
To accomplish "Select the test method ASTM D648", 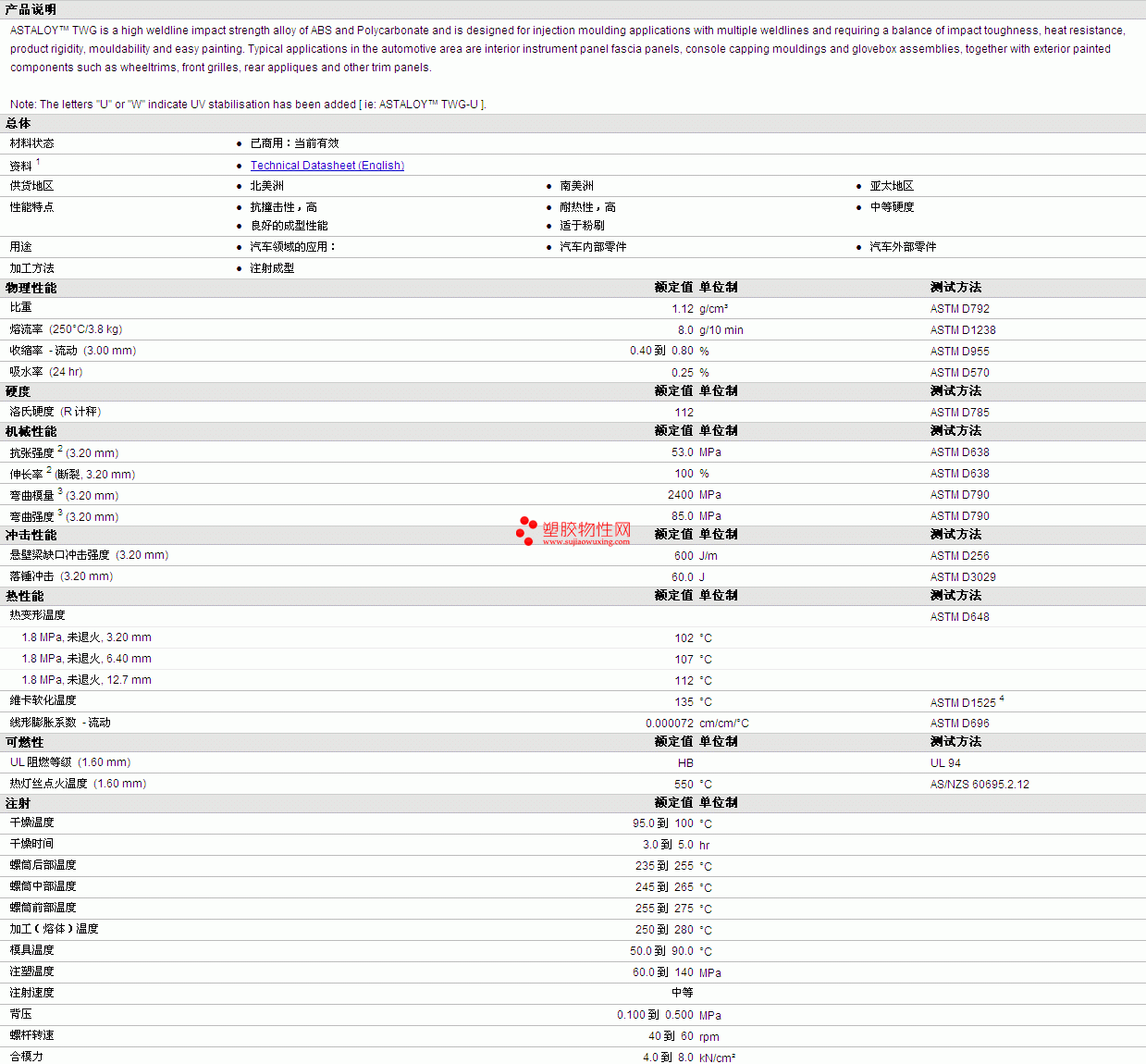I will click(x=960, y=617).
